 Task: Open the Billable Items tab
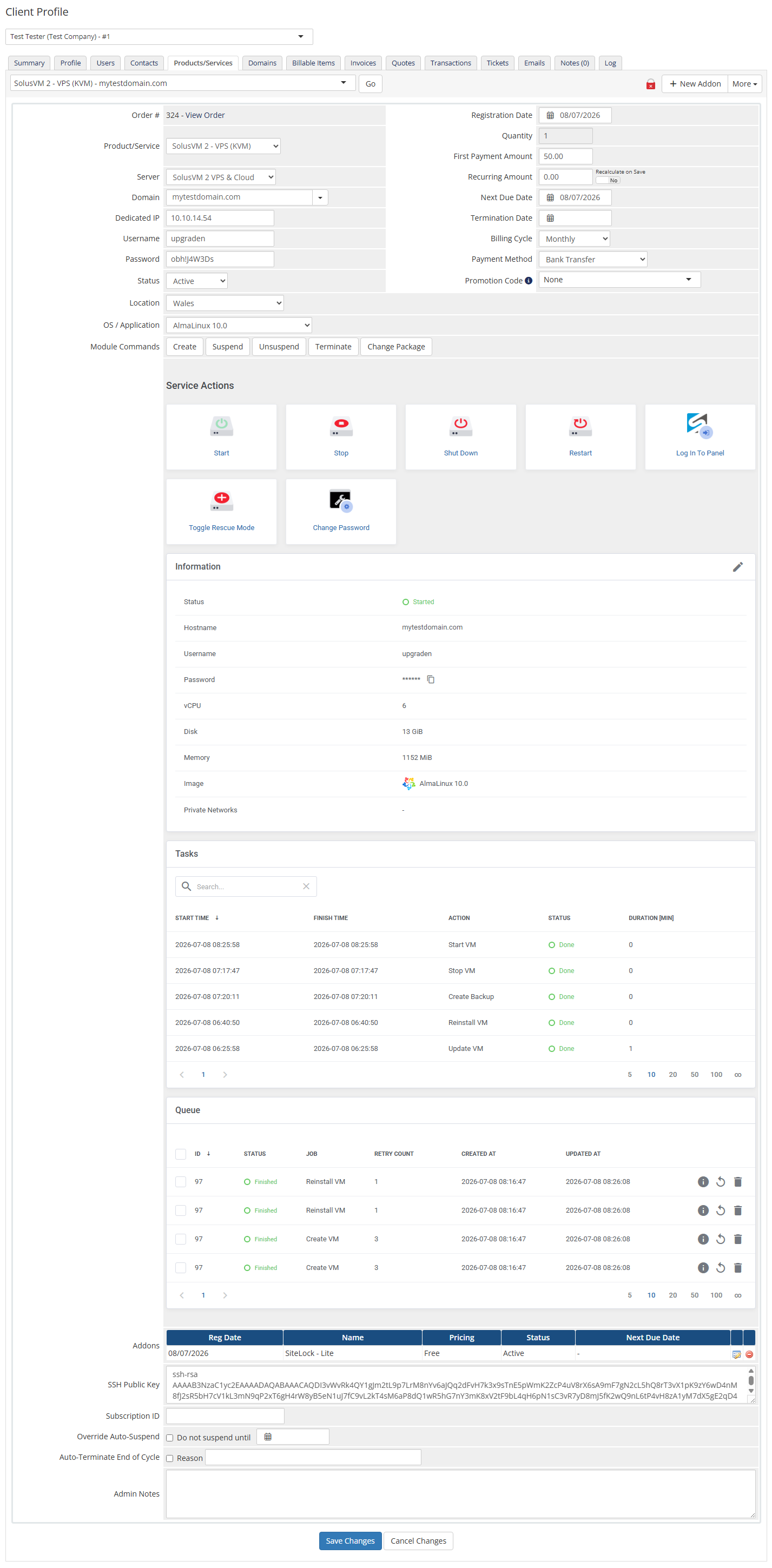tap(313, 63)
